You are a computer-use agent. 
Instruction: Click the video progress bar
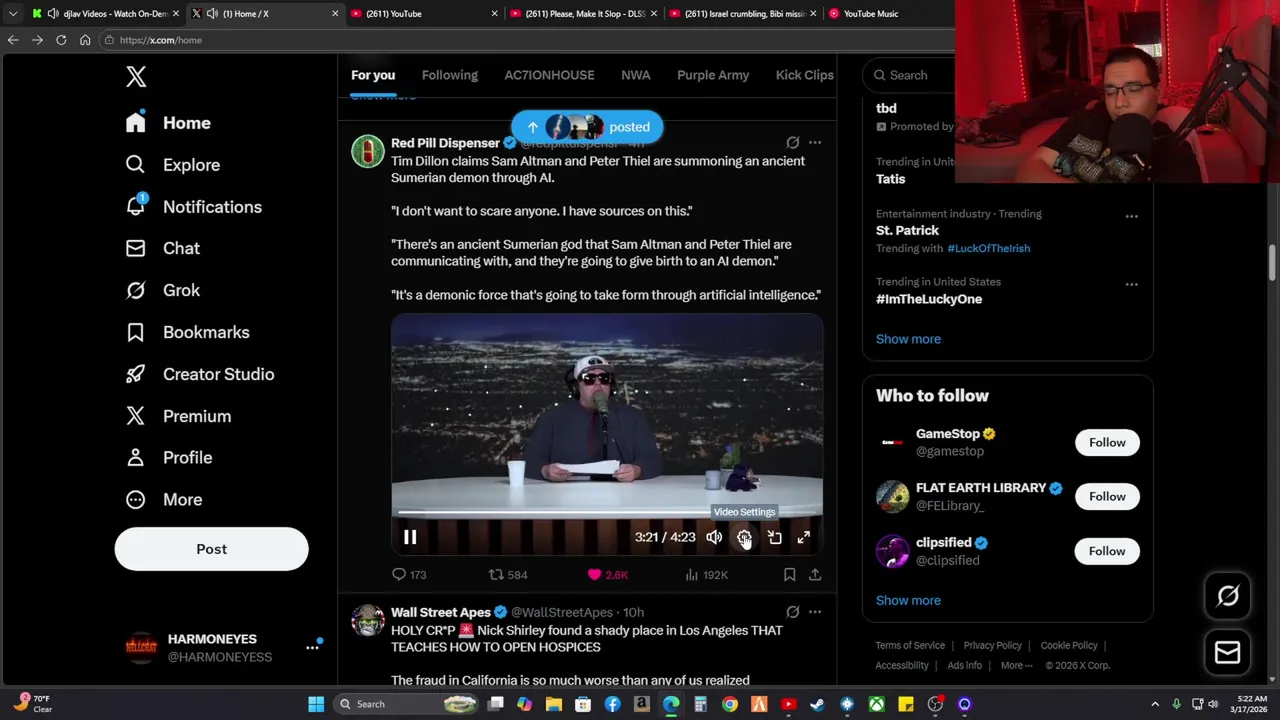coord(607,512)
